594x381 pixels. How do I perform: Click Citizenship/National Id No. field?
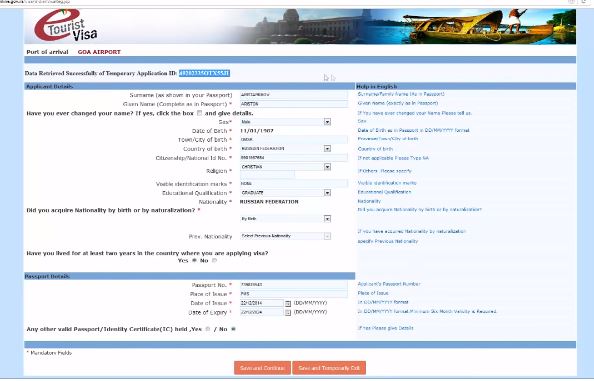[294, 158]
